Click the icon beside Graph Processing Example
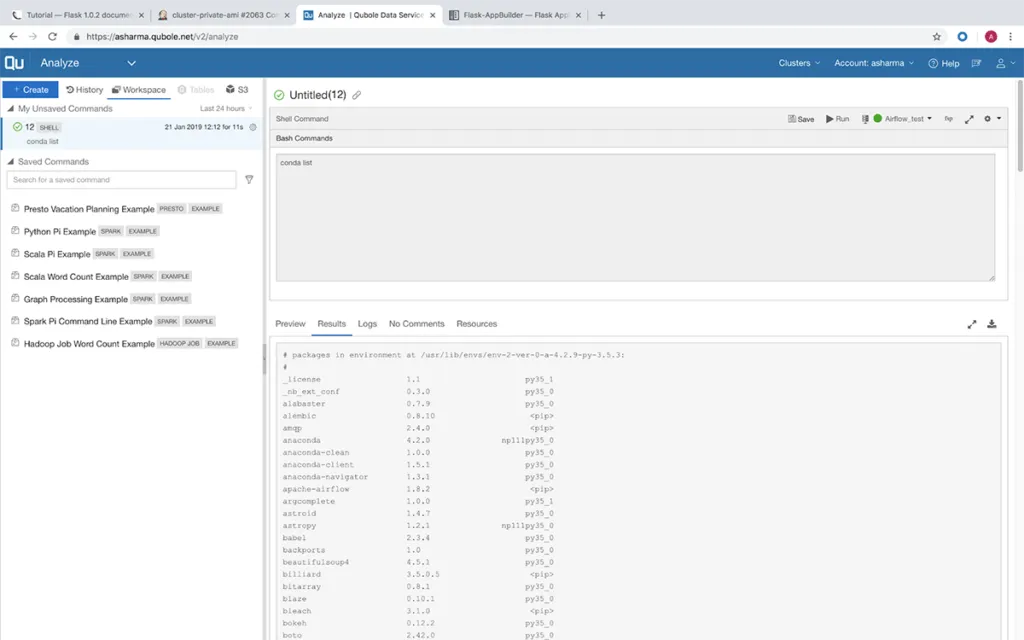Viewport: 1024px width, 640px height. 15,298
